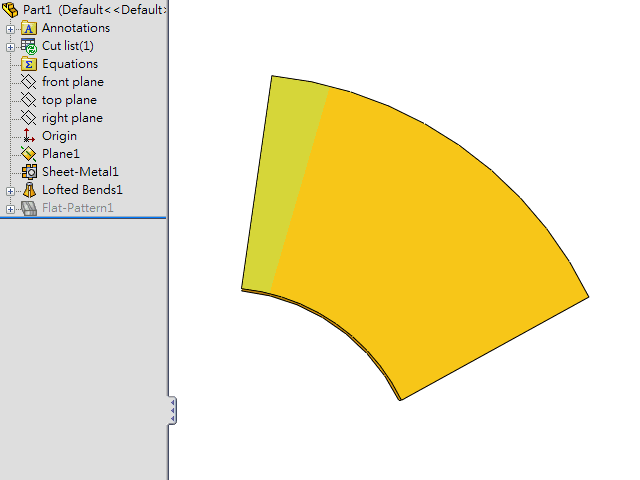Expand the Cut list(1) node

click(x=10, y=47)
